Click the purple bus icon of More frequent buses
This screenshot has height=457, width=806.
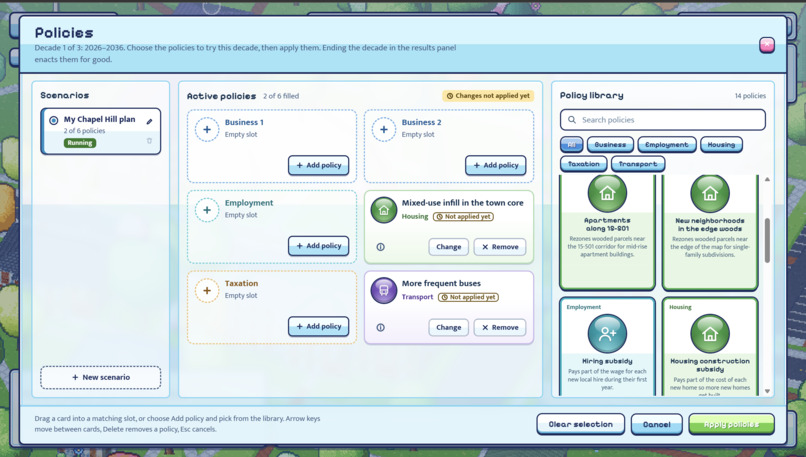(x=384, y=290)
